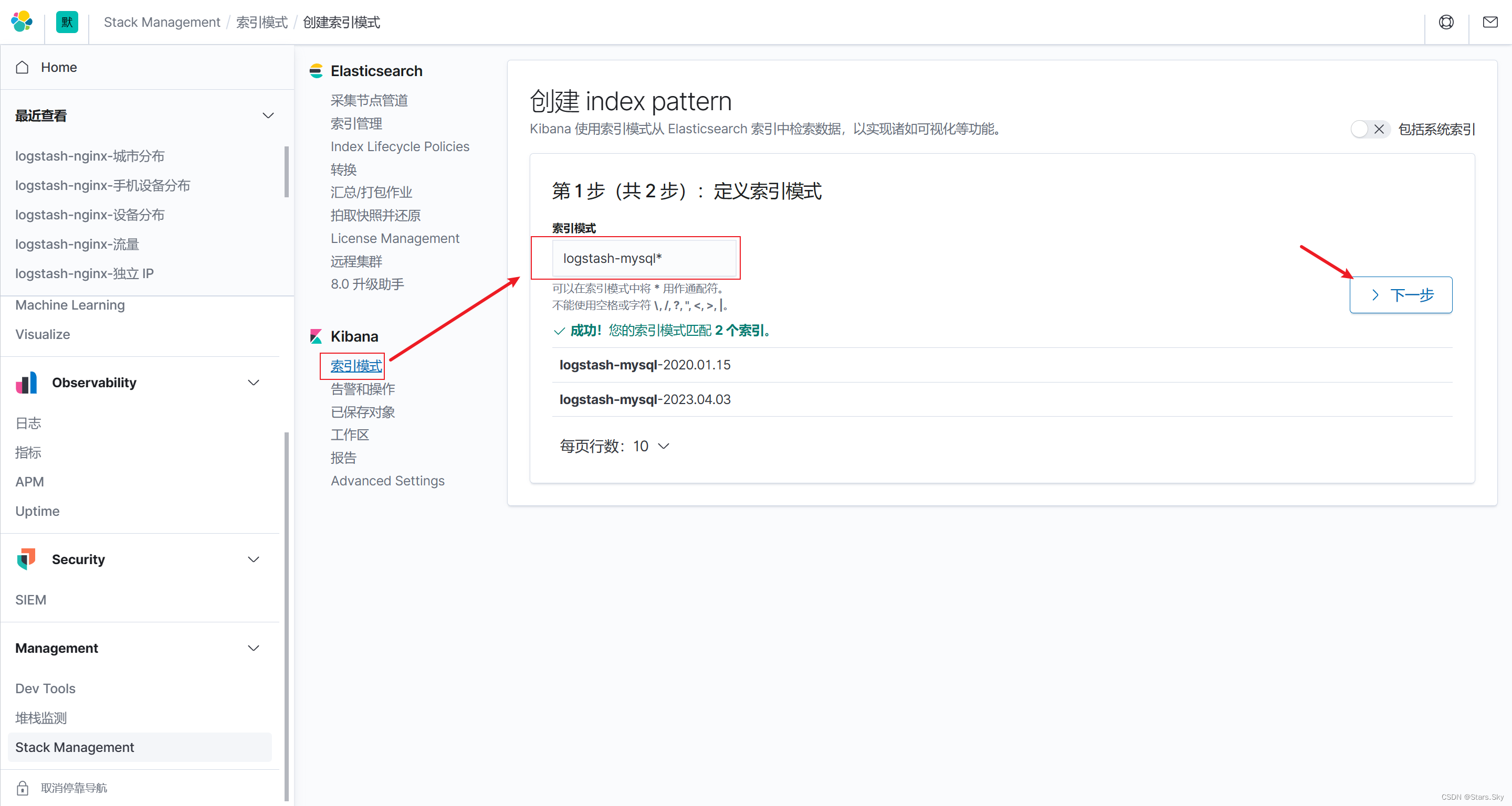
Task: Go to 索引模式 in the breadcrumb
Action: (262, 22)
